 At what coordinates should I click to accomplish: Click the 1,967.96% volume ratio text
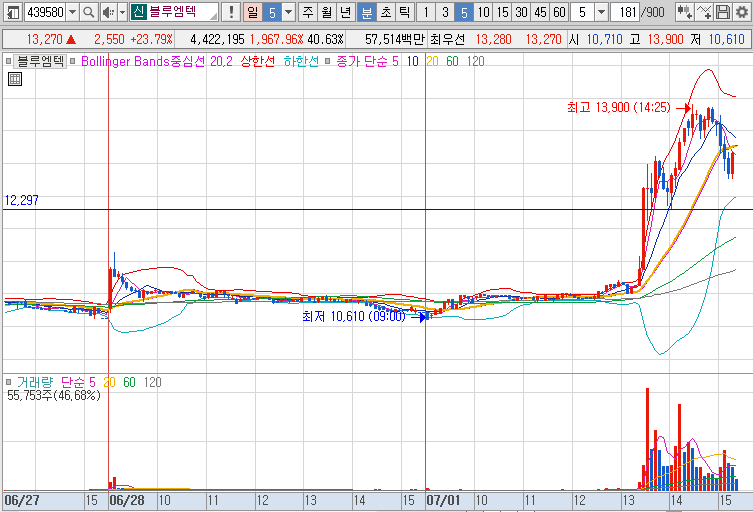coord(277,39)
